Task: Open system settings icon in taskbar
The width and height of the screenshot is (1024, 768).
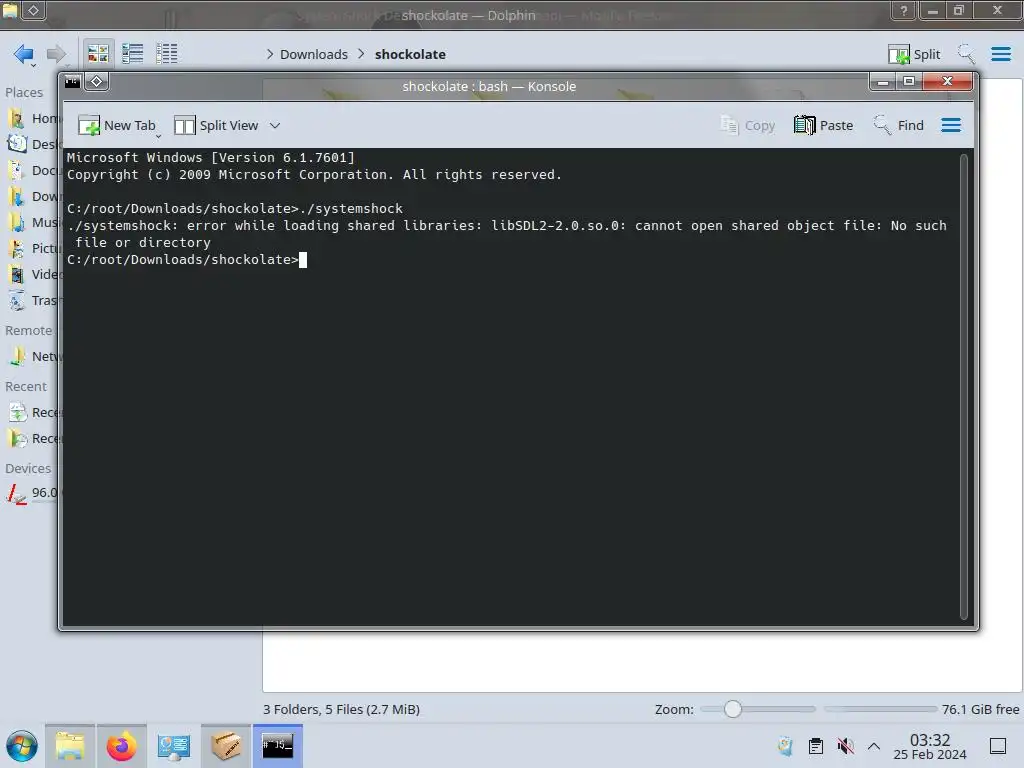Action: [173, 746]
